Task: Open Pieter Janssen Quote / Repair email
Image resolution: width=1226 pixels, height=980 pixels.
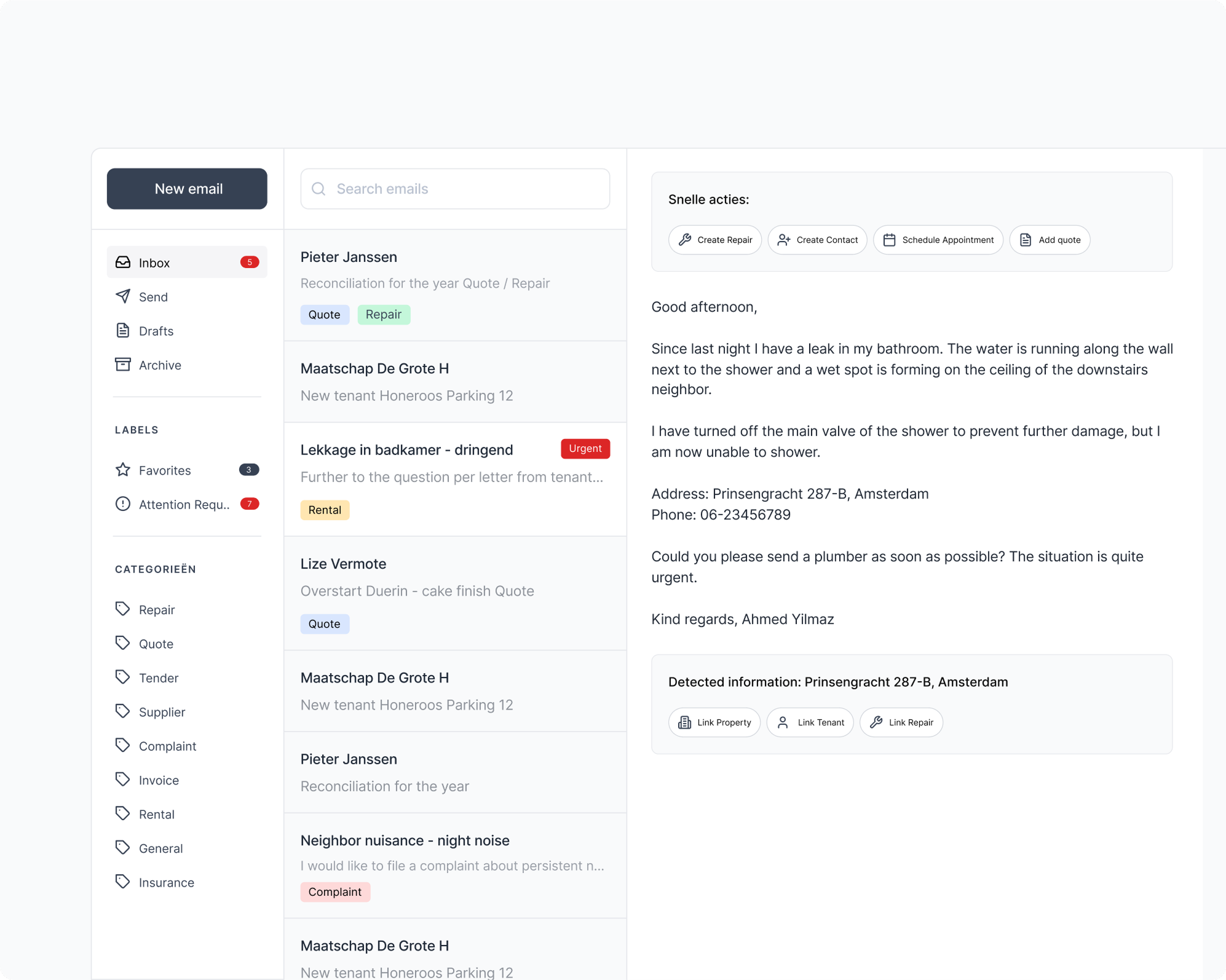Action: (x=455, y=285)
